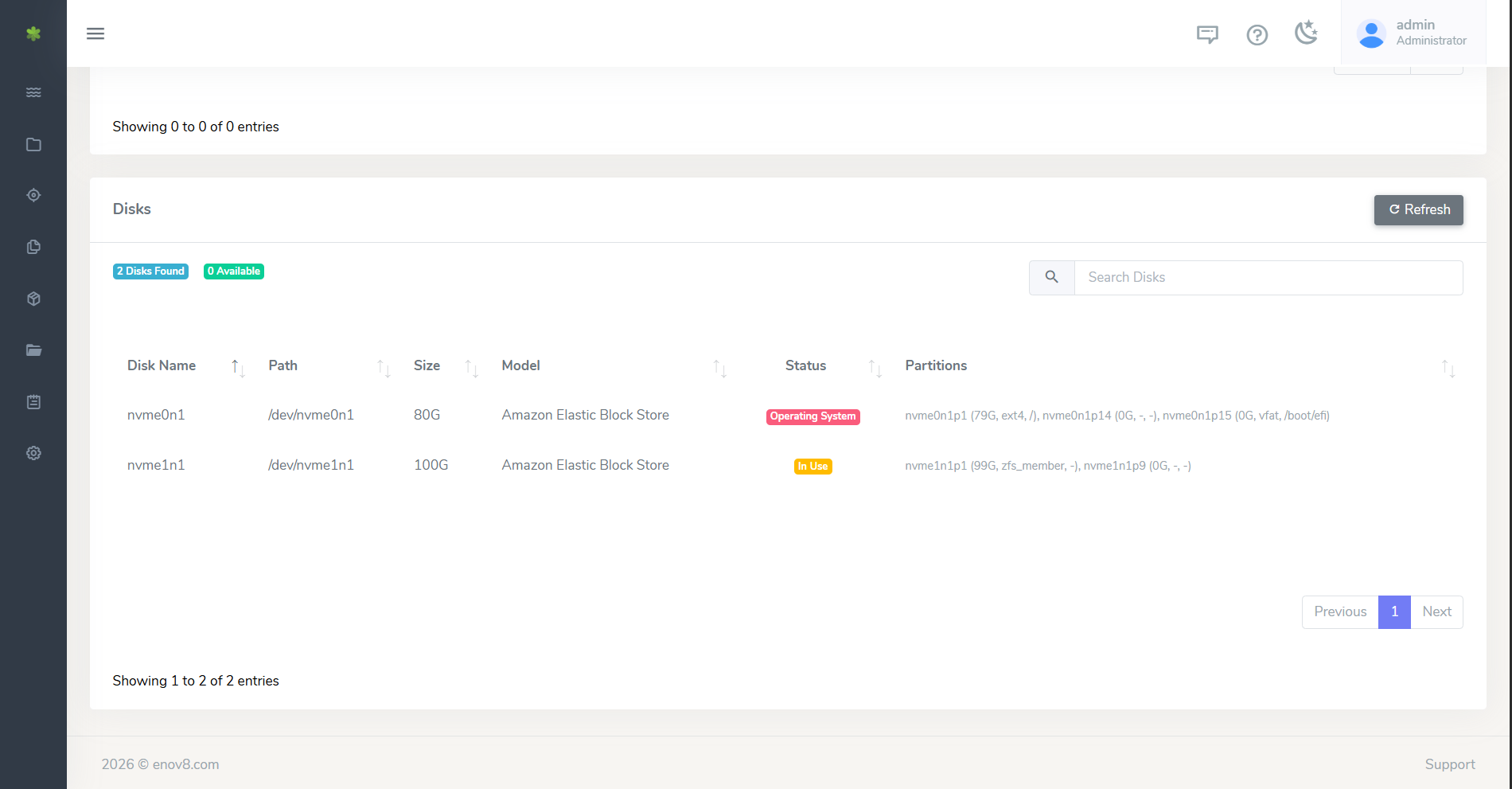Open the Support link in the footer
Viewport: 1512px width, 789px height.
pos(1449,764)
